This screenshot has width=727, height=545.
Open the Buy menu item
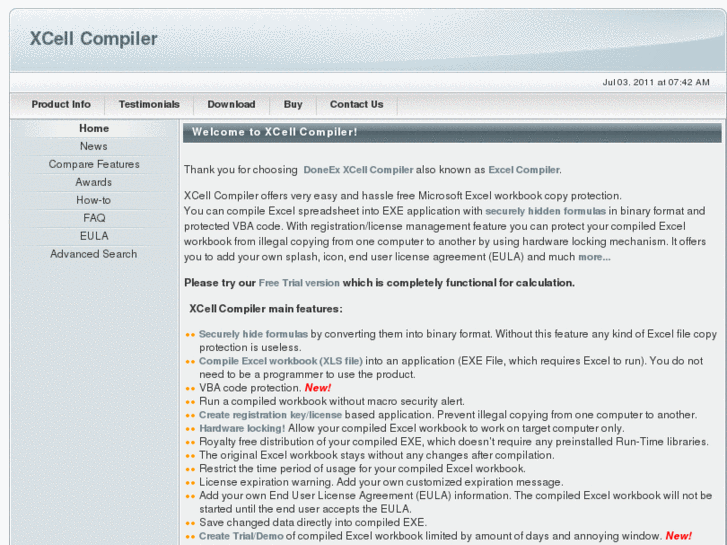pos(293,104)
